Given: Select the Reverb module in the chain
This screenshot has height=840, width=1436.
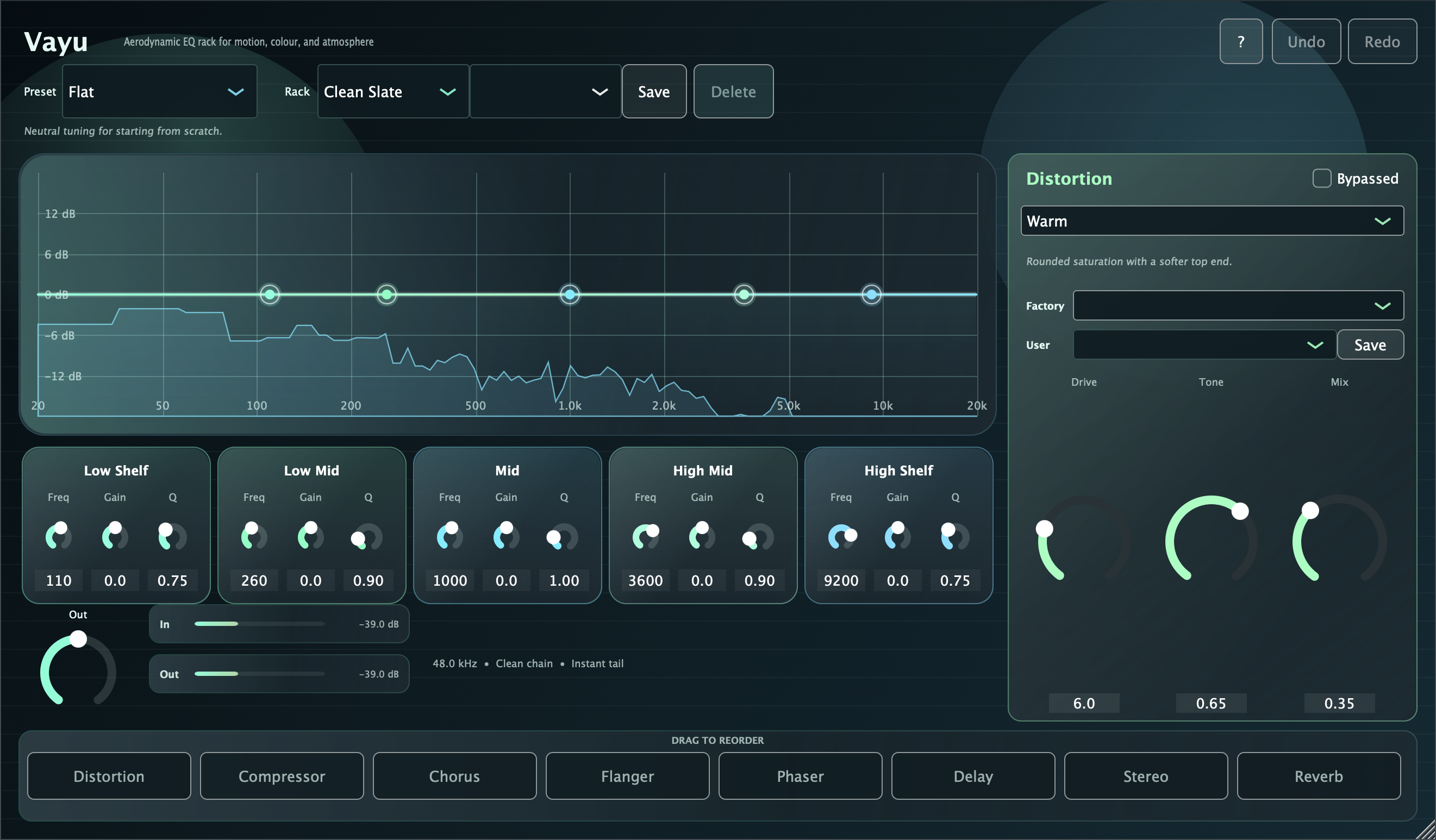Looking at the screenshot, I should tap(1318, 776).
